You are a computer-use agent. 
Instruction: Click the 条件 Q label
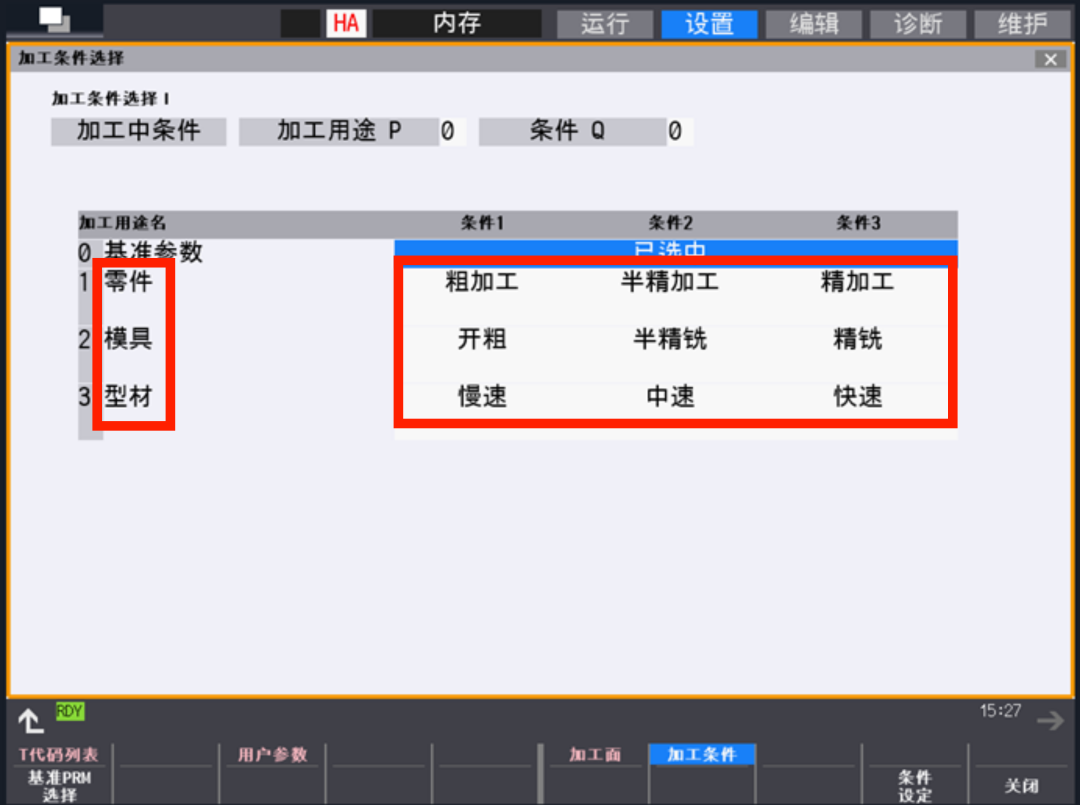[572, 131]
